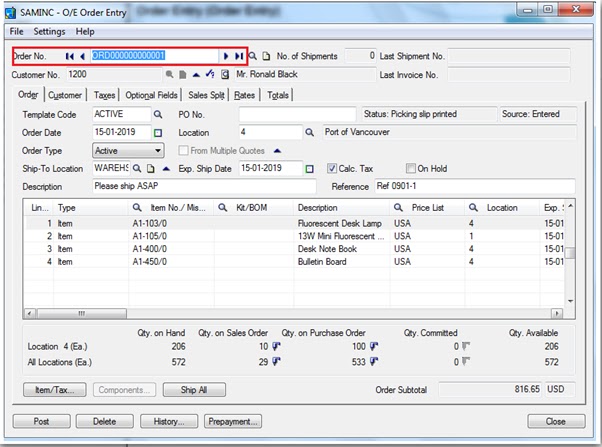The height and width of the screenshot is (447, 602).
Task: Go to previous order record
Action: tap(82, 56)
